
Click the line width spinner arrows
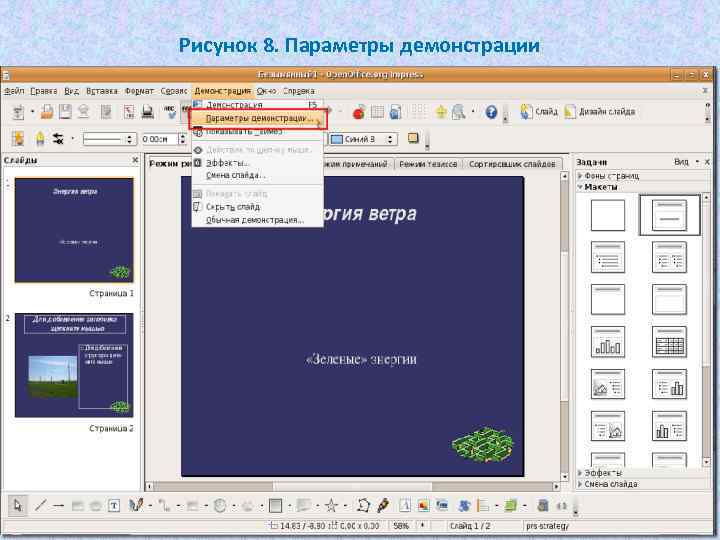point(183,139)
